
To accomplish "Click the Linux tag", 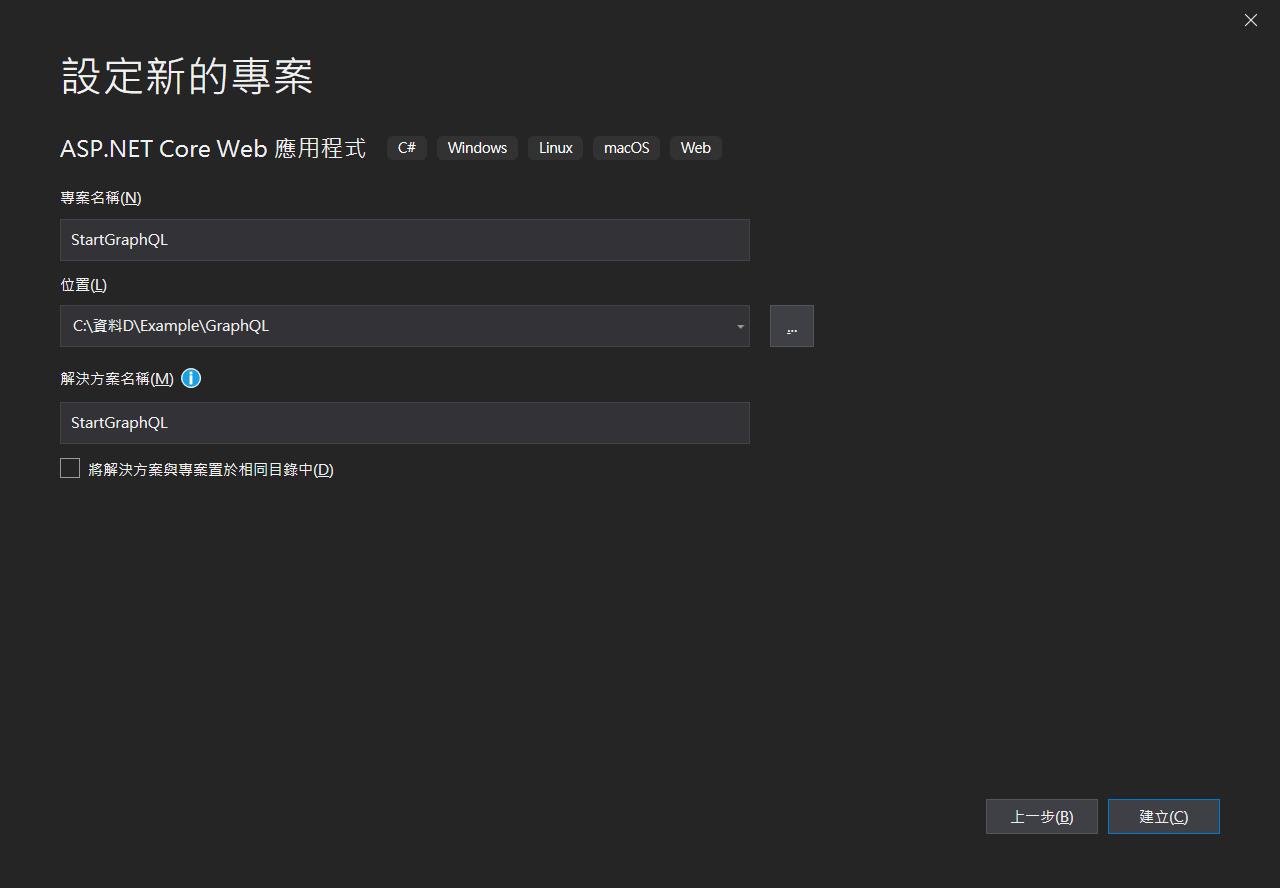I will tap(556, 148).
